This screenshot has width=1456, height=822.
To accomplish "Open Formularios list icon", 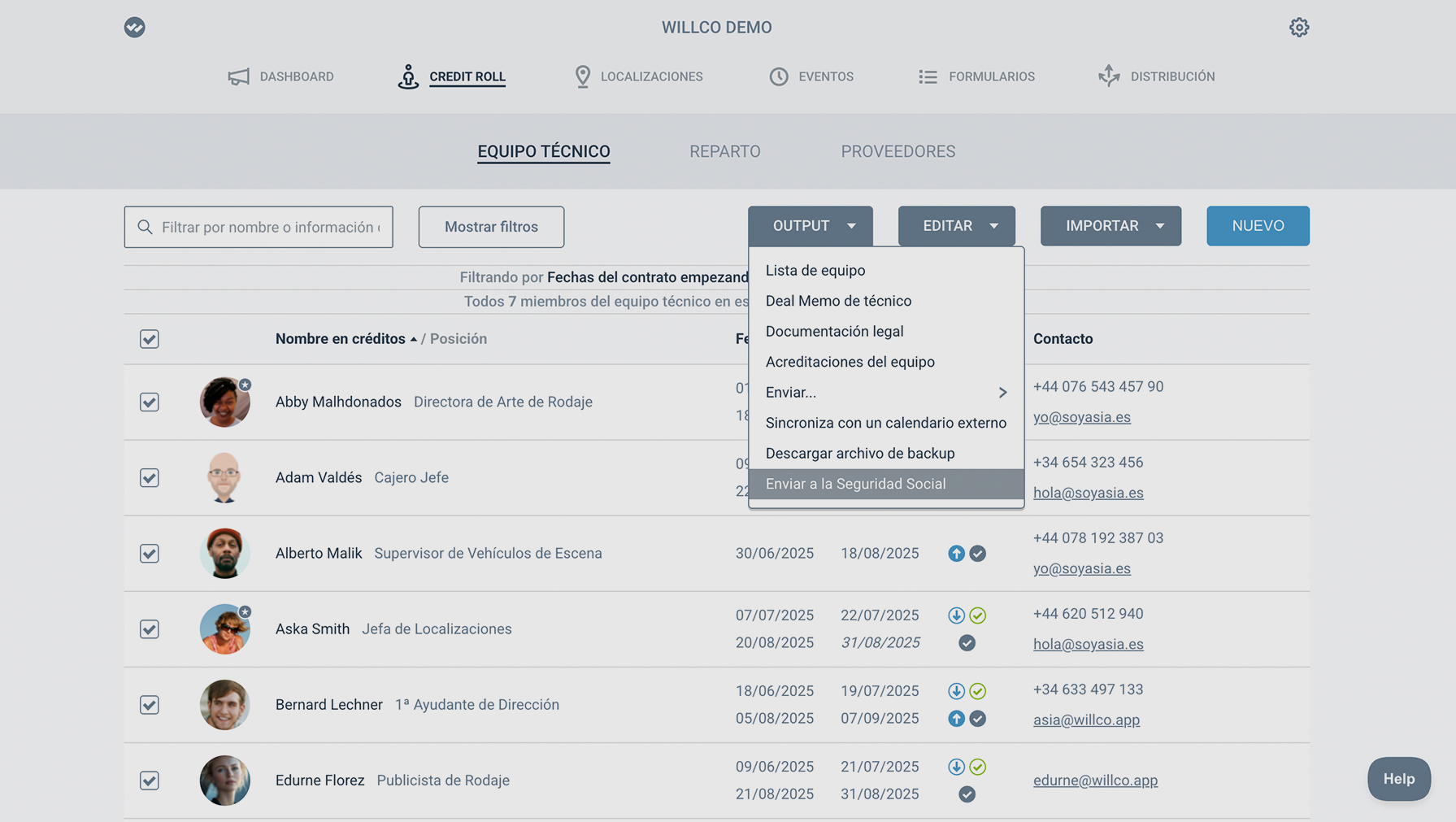I will [928, 76].
